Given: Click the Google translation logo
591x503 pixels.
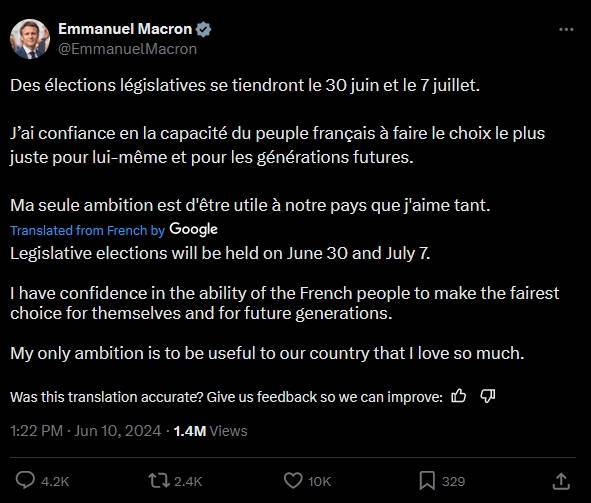Looking at the screenshot, I should coord(193,229).
